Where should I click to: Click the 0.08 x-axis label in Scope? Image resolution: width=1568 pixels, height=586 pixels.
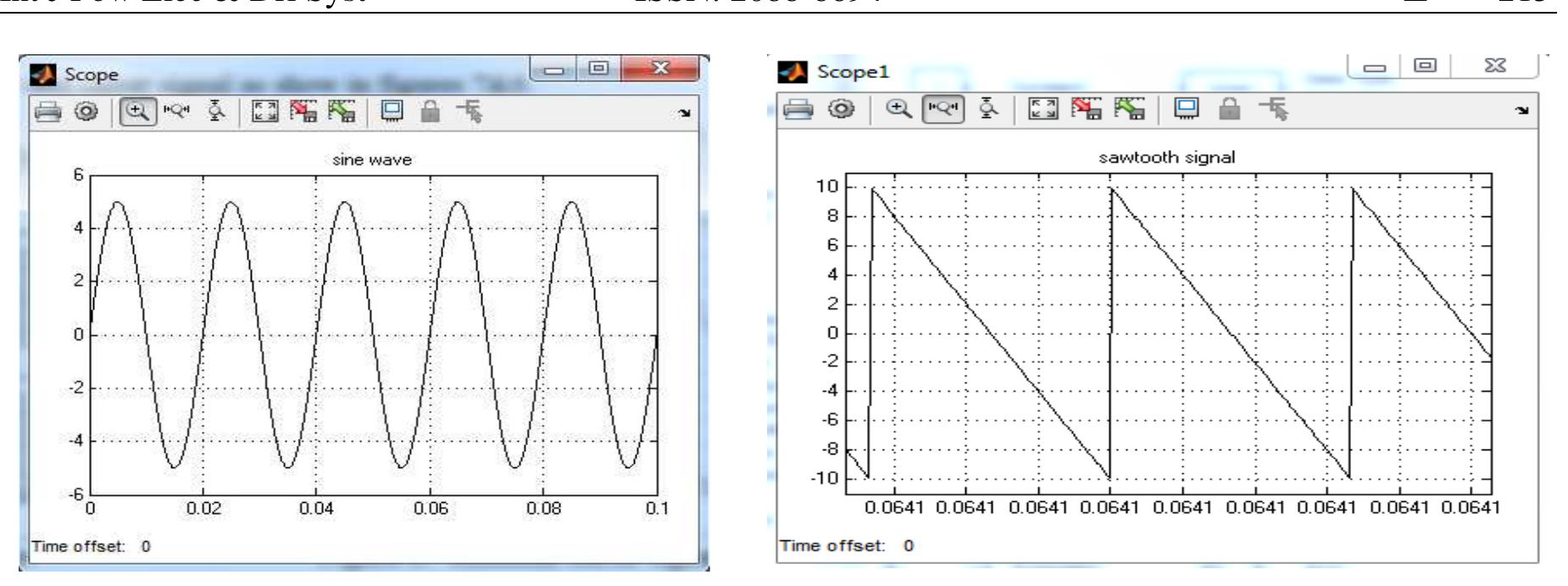pos(543,508)
